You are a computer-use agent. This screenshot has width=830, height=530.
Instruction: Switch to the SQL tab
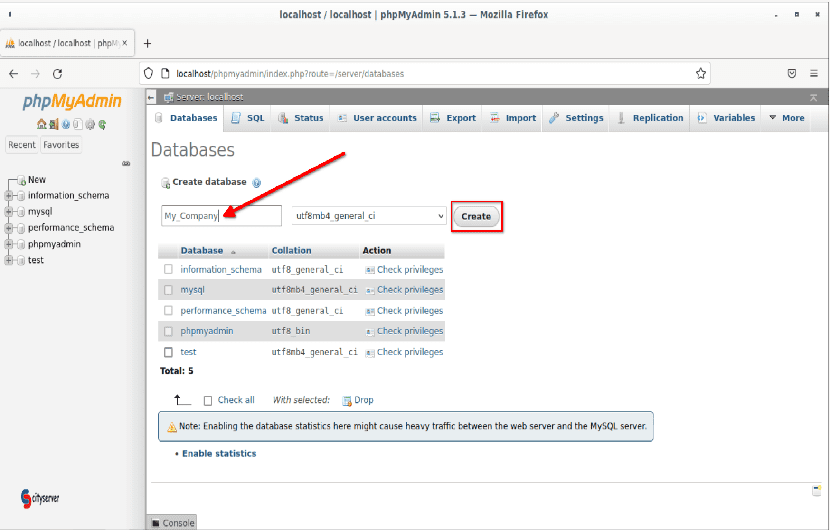pyautogui.click(x=248, y=118)
